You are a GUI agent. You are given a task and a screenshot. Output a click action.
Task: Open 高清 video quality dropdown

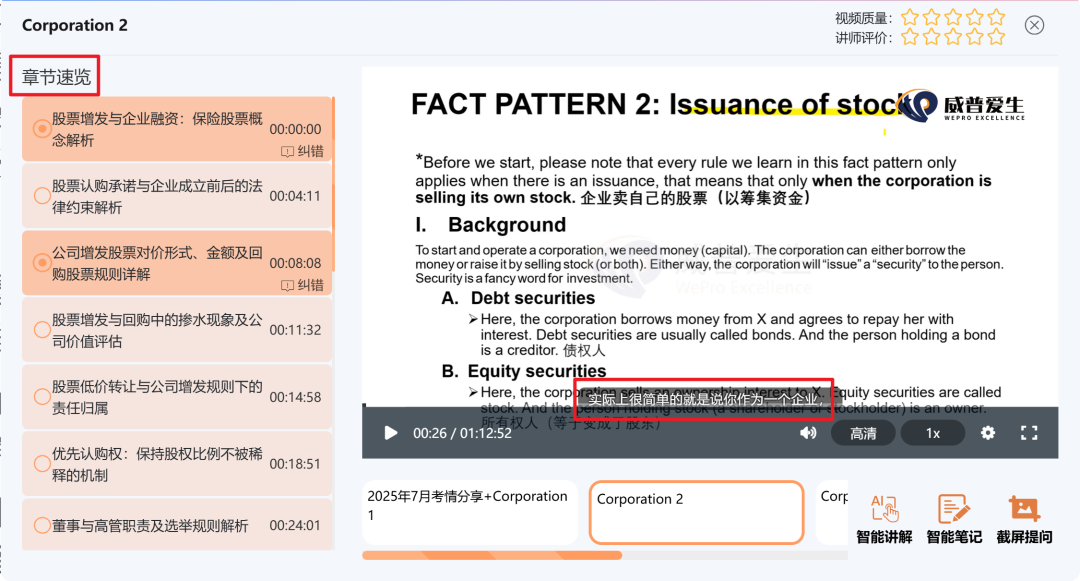point(863,433)
